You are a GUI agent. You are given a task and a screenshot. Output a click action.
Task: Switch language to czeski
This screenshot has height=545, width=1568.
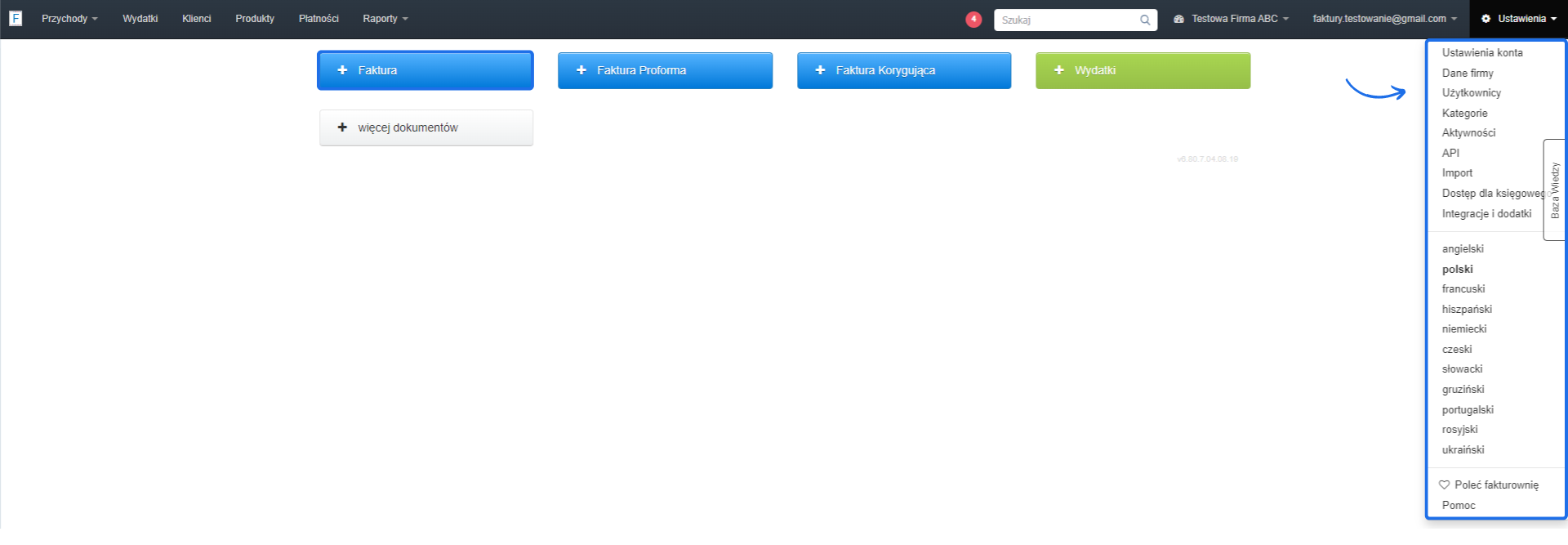click(1457, 349)
